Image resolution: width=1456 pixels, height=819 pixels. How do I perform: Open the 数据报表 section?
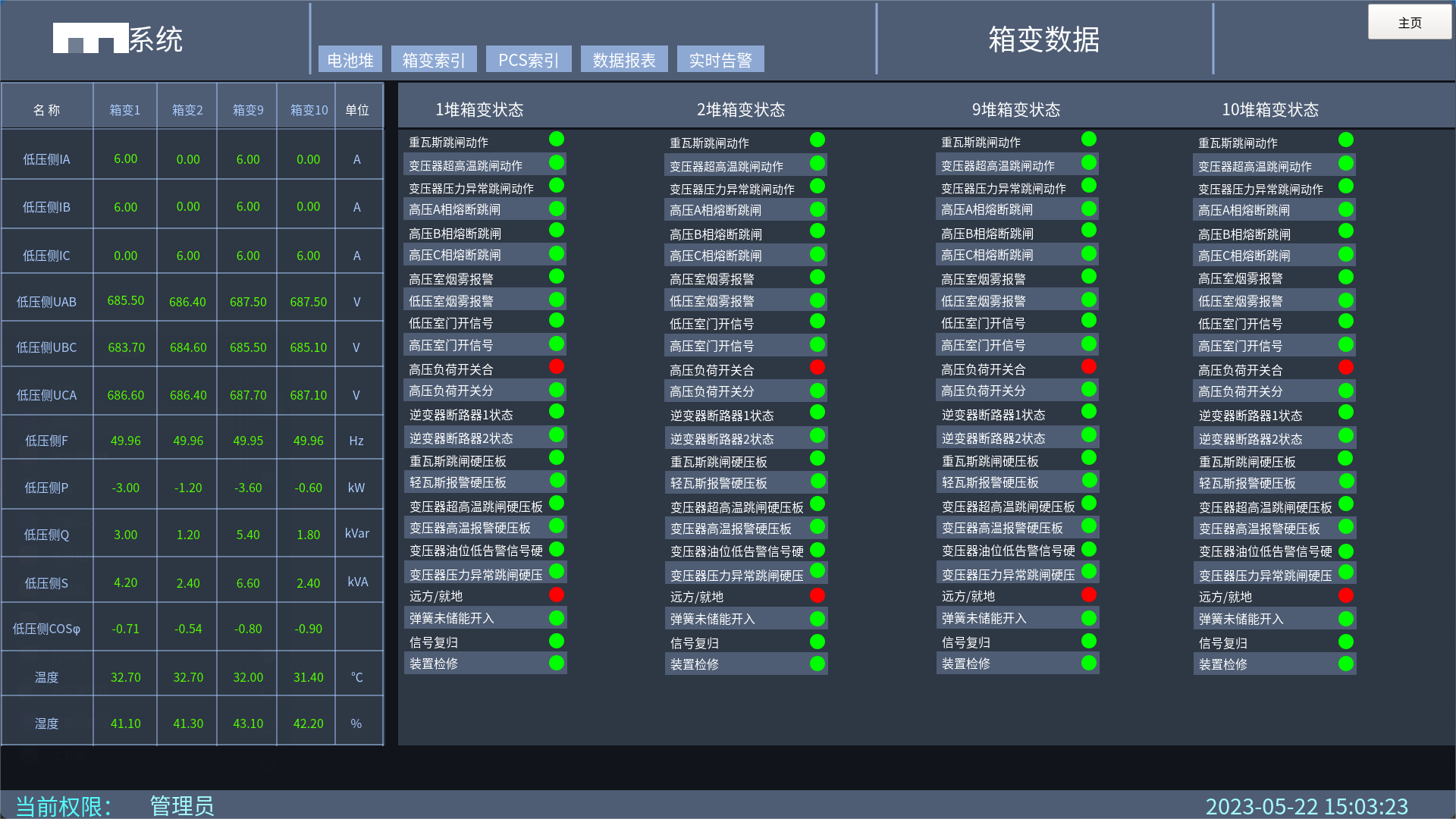623,59
